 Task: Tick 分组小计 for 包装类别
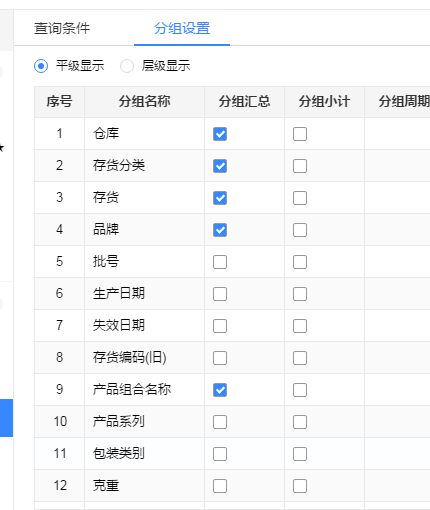[x=300, y=454]
